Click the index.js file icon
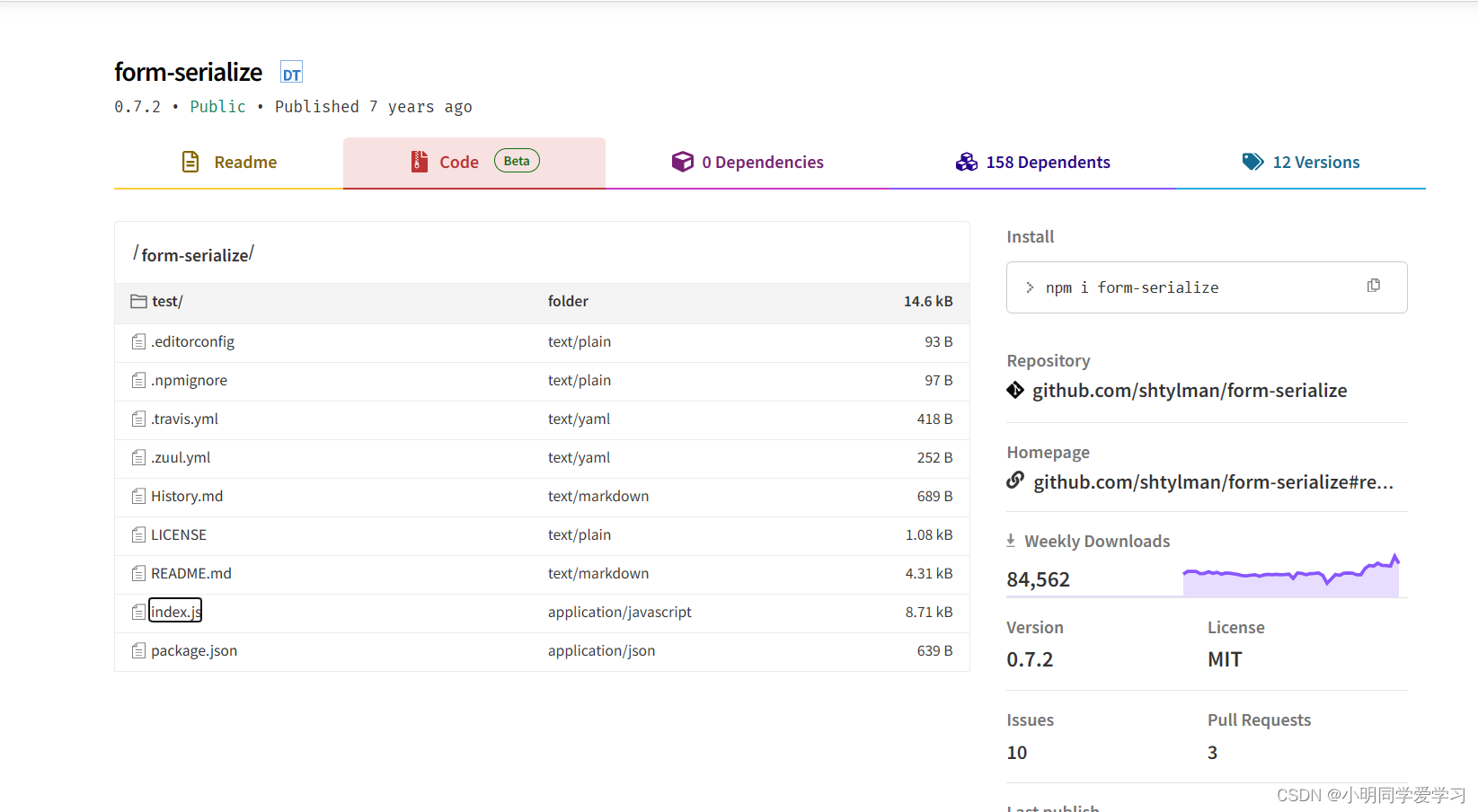The image size is (1478, 812). [138, 613]
